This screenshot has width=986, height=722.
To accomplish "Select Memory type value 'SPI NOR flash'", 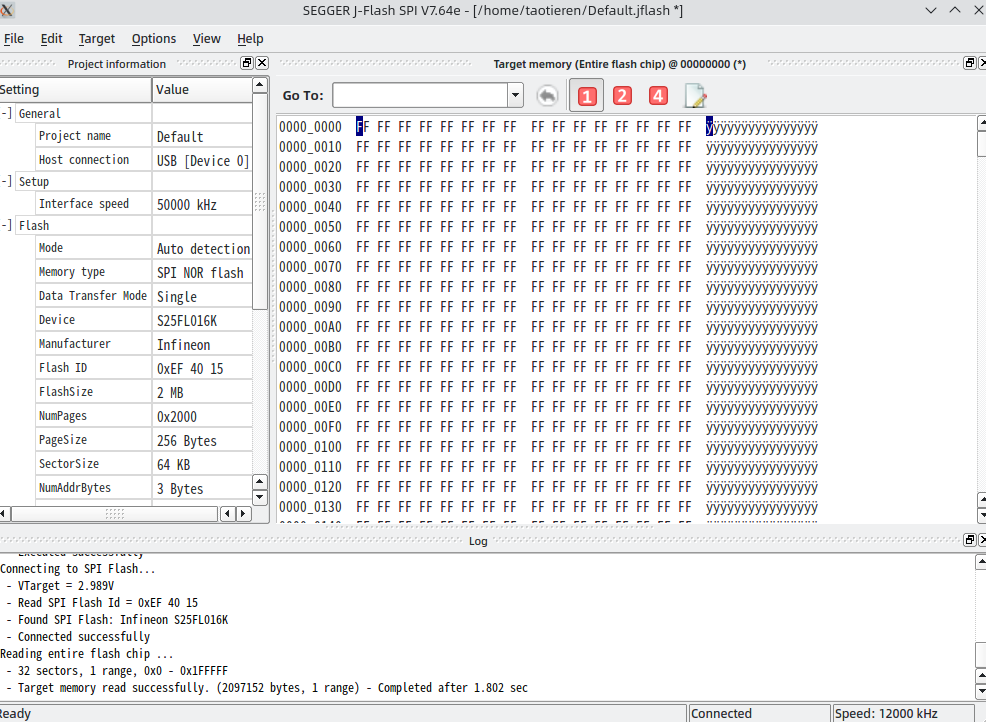I will [x=202, y=272].
